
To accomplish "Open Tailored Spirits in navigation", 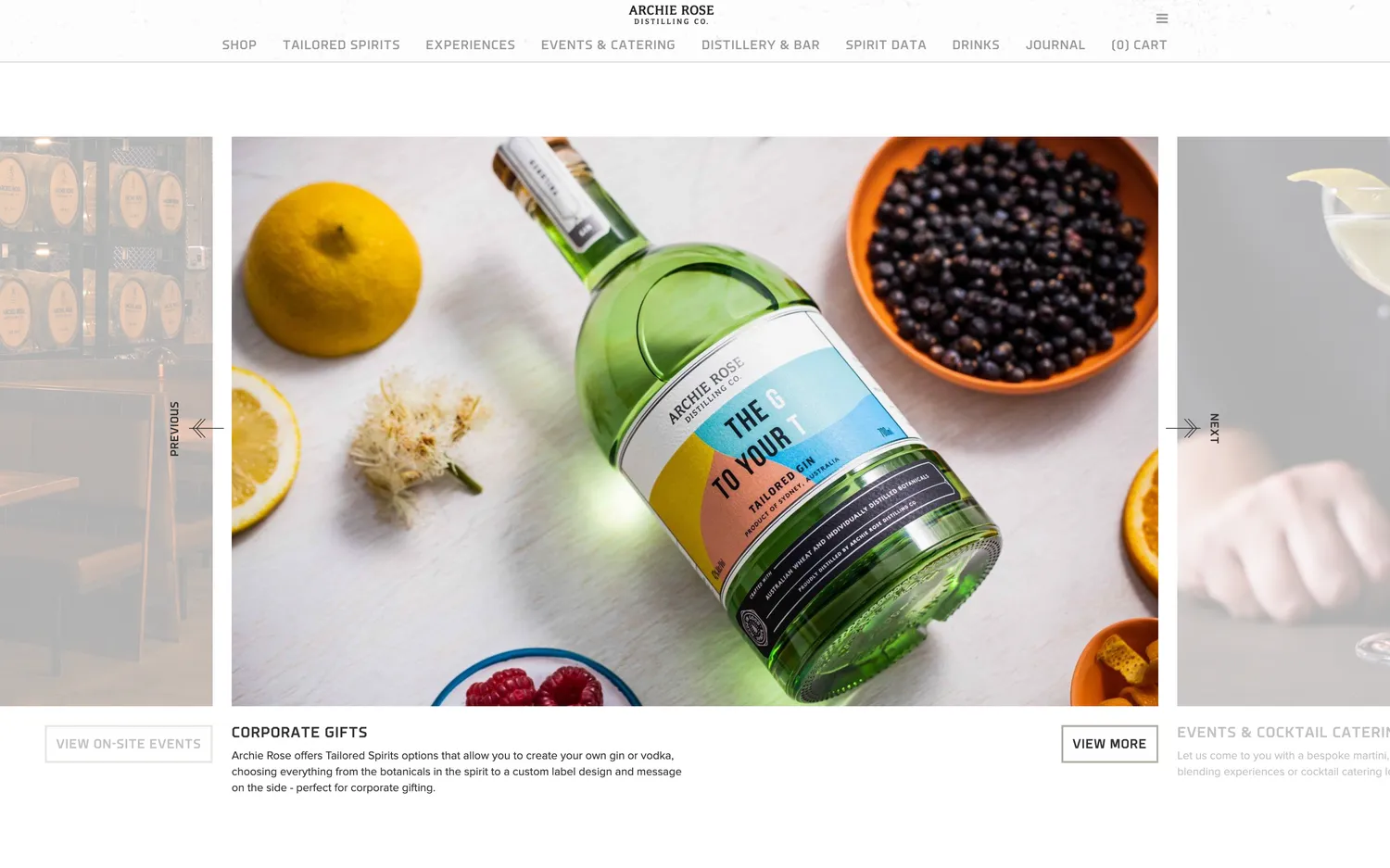I will coord(341,44).
